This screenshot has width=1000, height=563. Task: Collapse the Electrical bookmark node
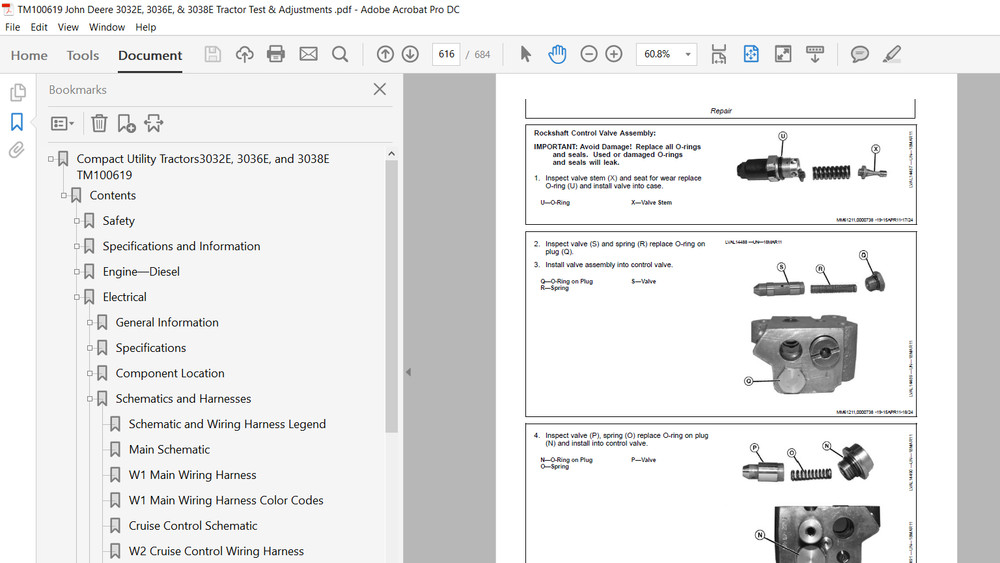click(x=77, y=297)
